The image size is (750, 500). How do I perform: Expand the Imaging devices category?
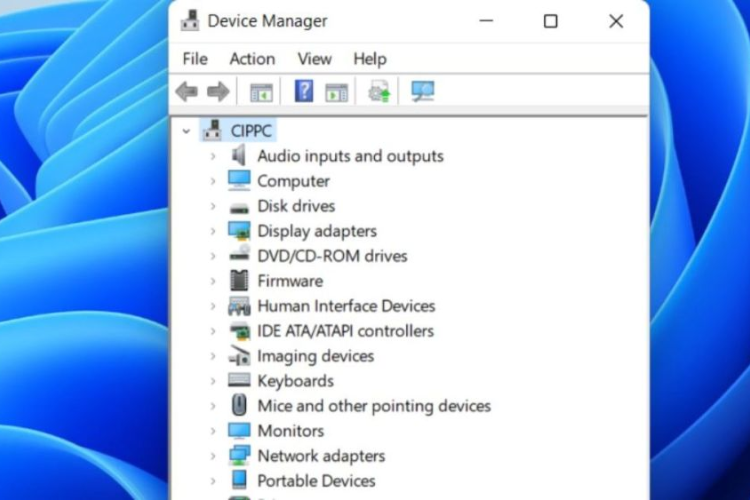(x=213, y=356)
